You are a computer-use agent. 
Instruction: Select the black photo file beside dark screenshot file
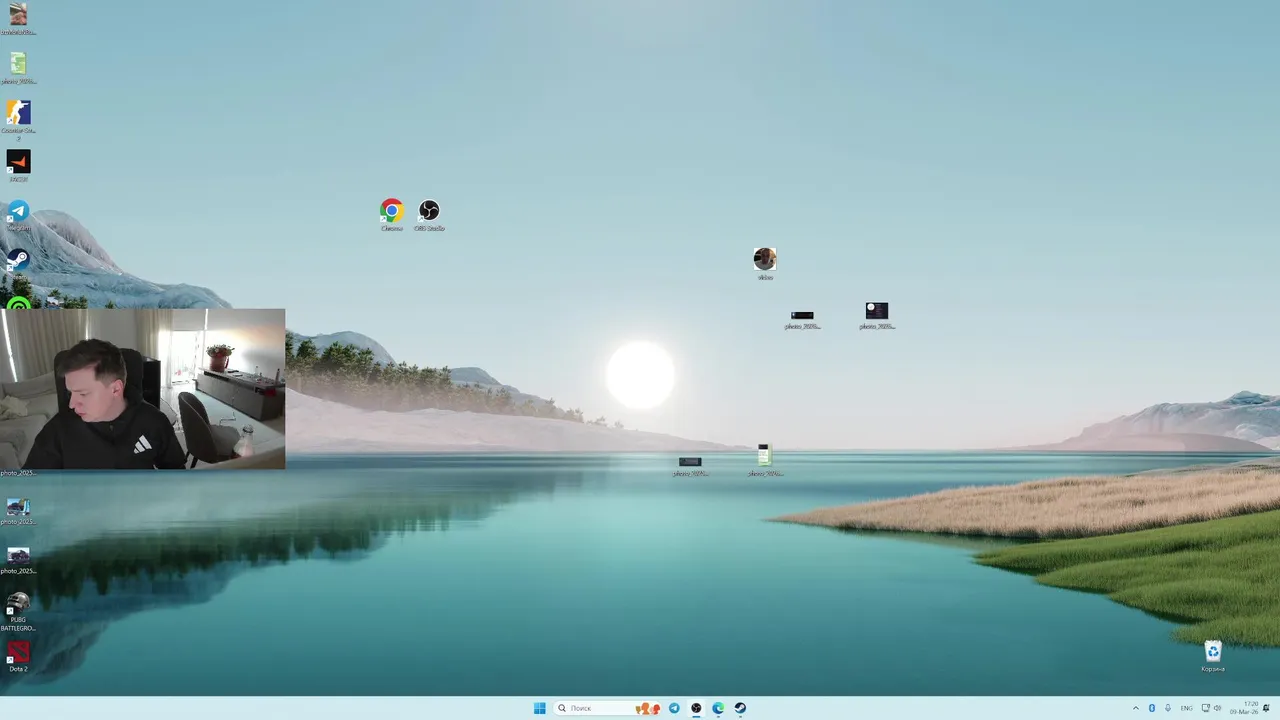pos(802,319)
